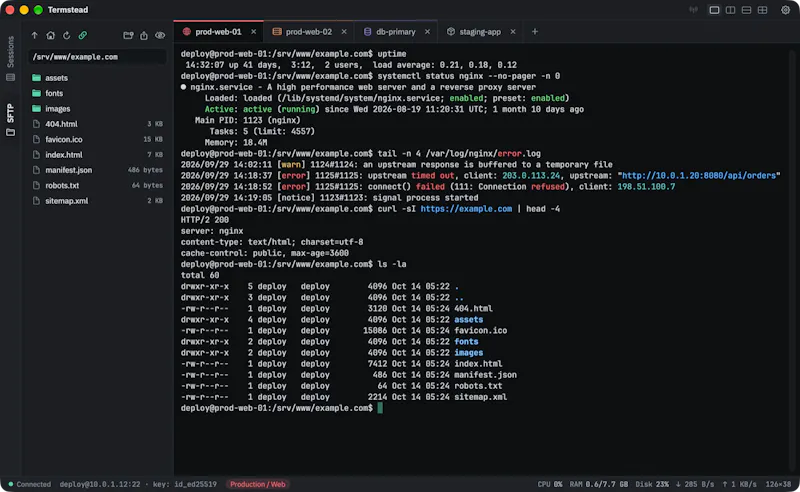Select manifest.json in file list
The image size is (800, 492).
tap(97, 170)
